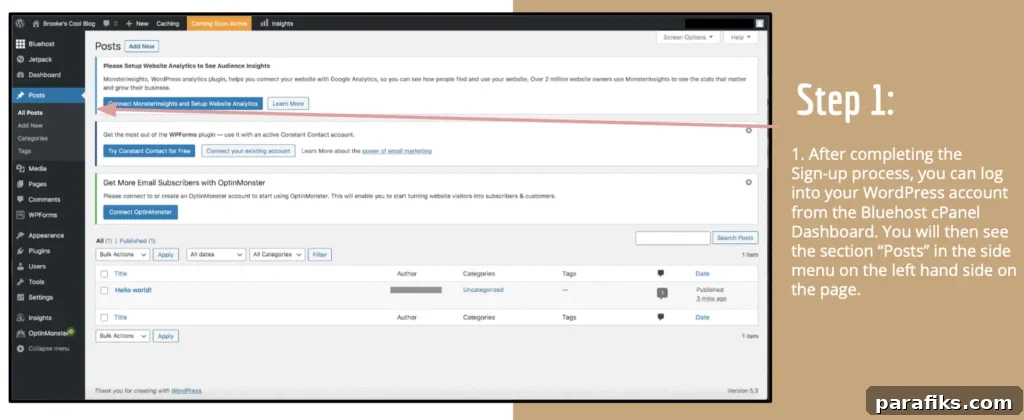
Task: Open Add New submenu item under Posts
Action: coord(30,125)
